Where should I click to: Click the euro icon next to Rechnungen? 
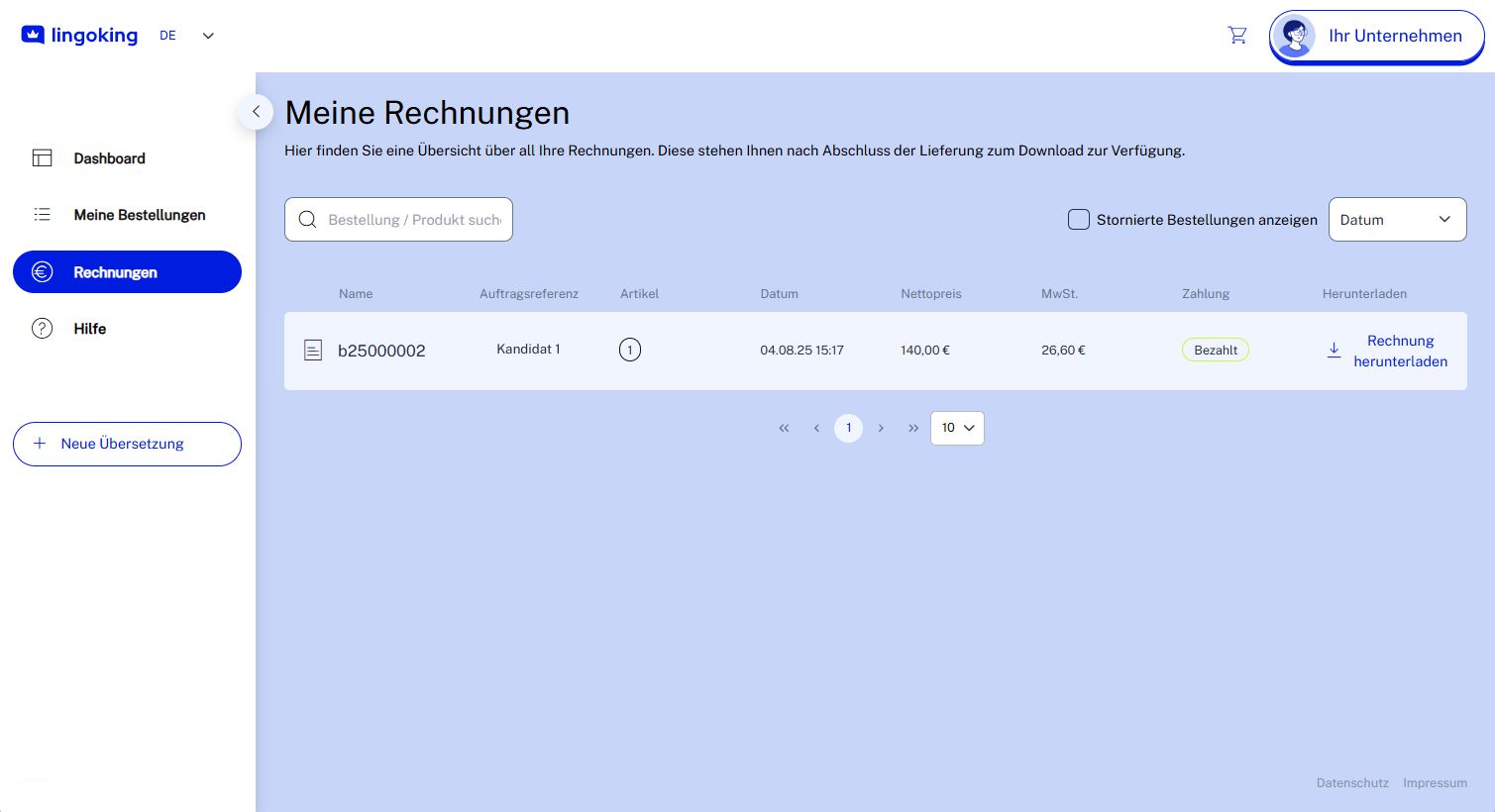42,271
